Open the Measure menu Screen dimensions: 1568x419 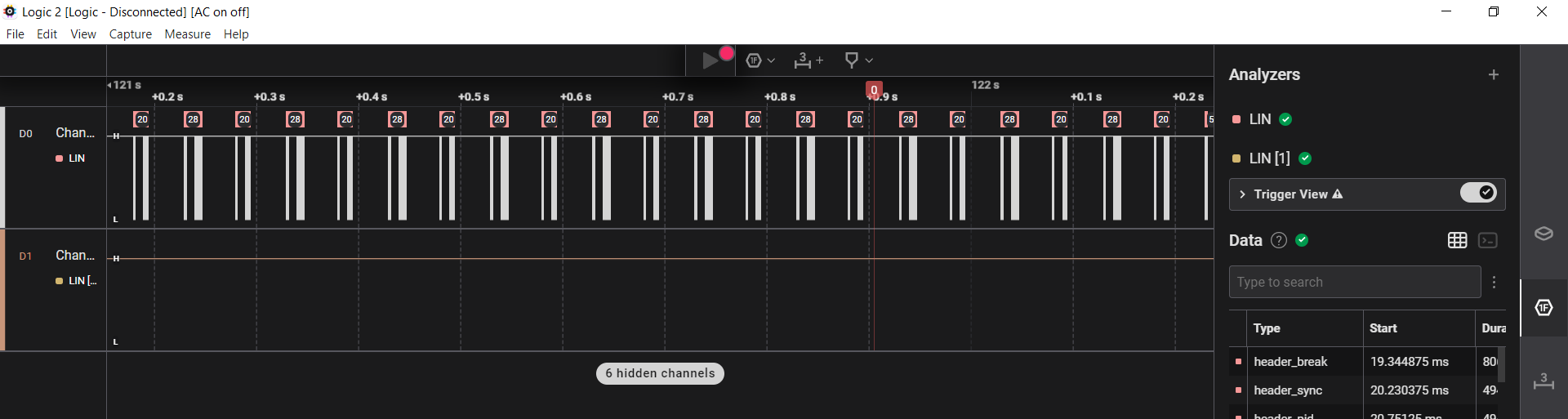(187, 34)
